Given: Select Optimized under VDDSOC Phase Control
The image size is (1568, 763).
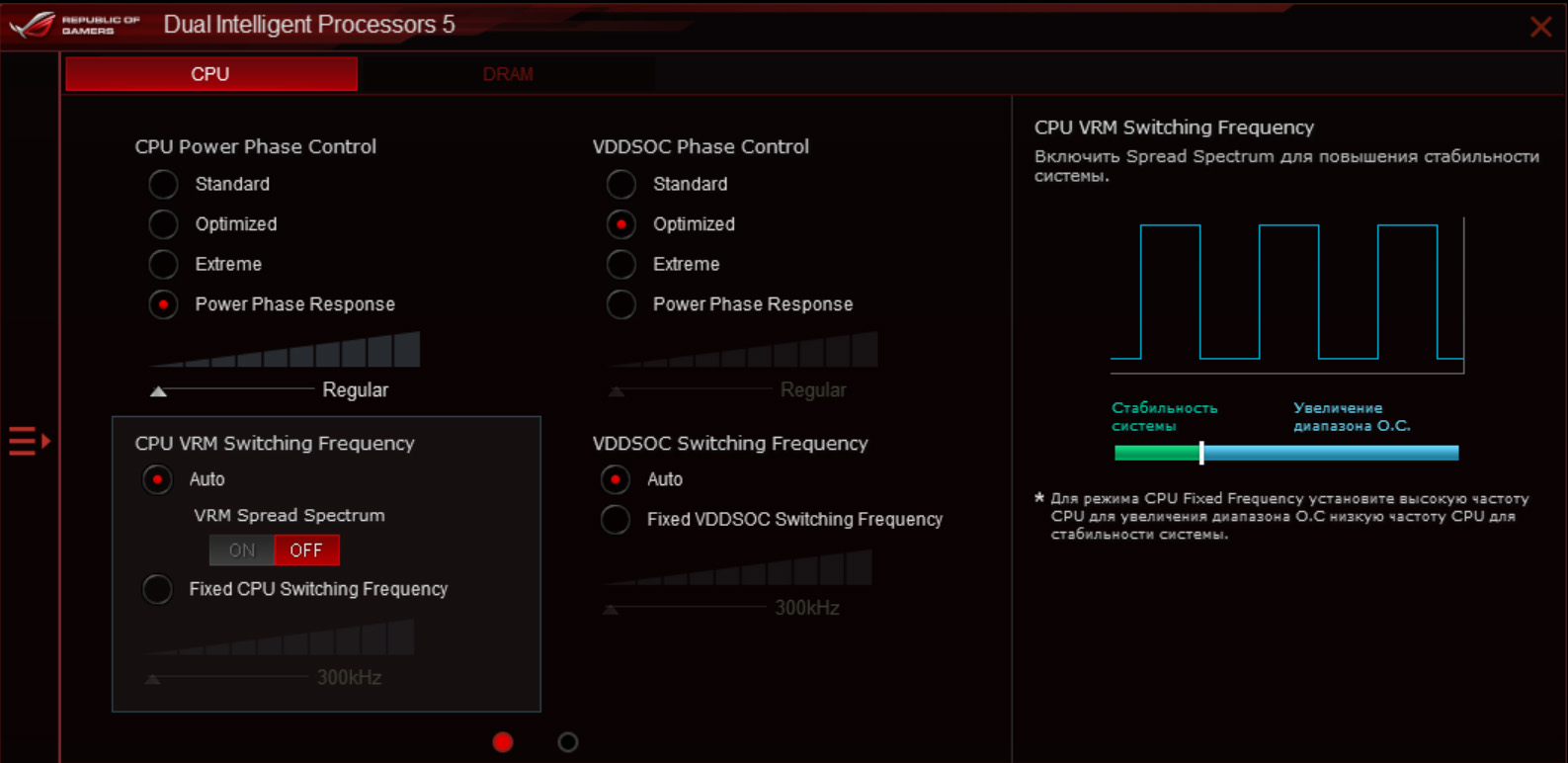Looking at the screenshot, I should 621,224.
